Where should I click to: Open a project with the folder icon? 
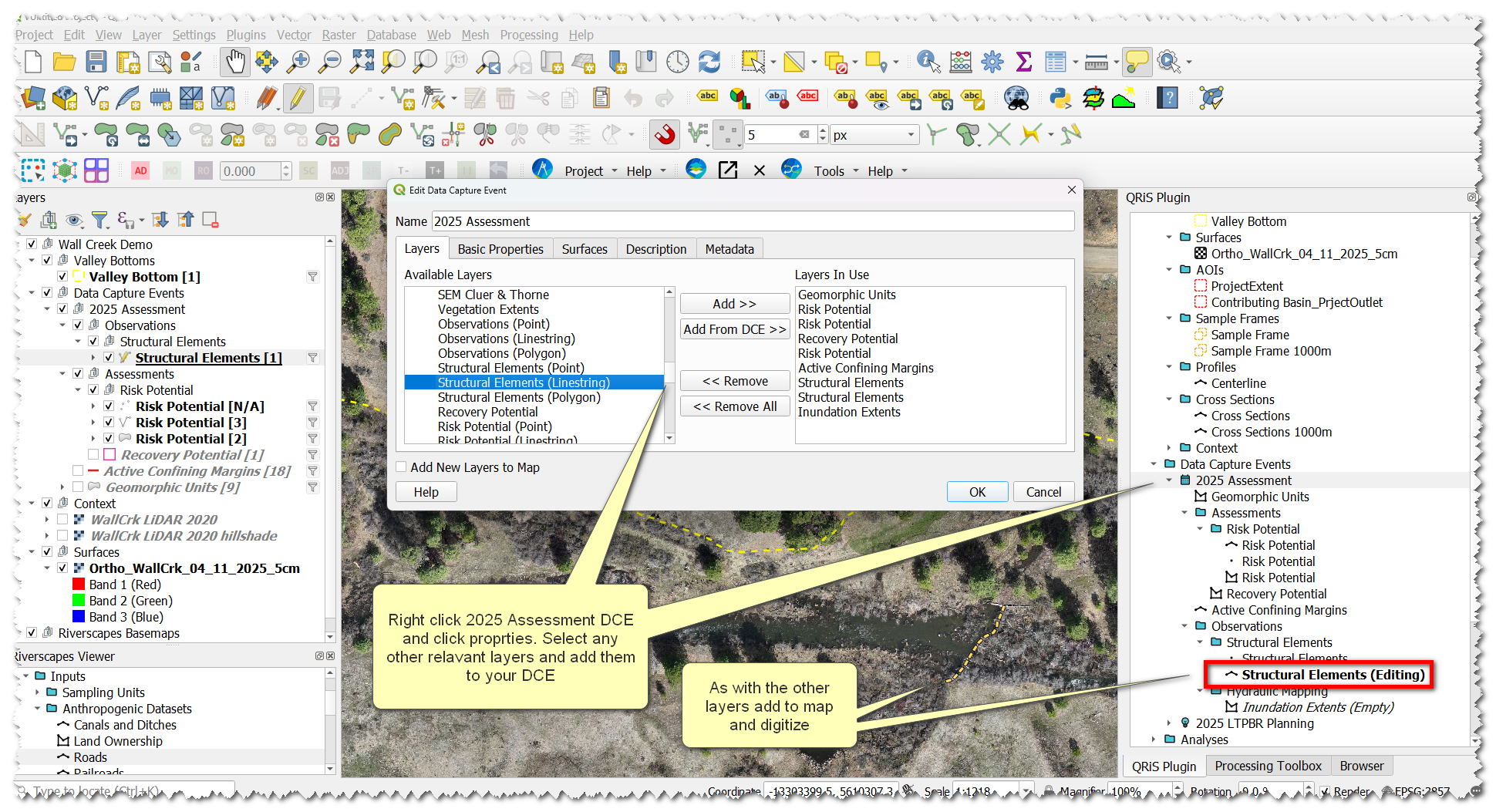64,62
